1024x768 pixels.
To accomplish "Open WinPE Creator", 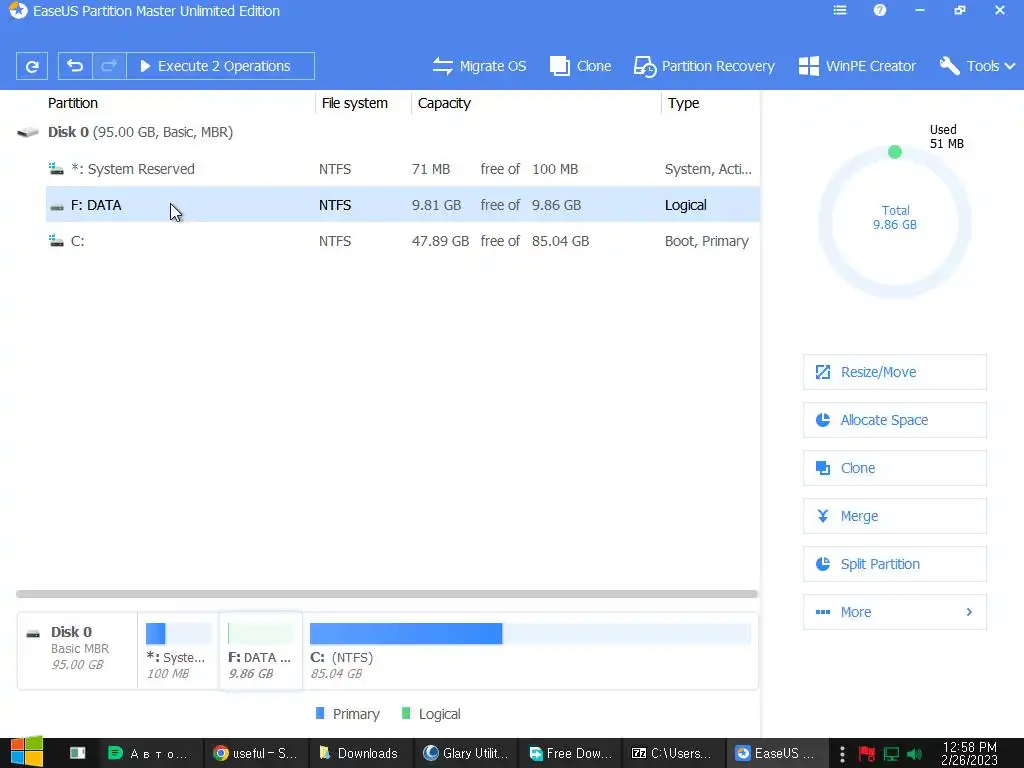I will click(857, 66).
